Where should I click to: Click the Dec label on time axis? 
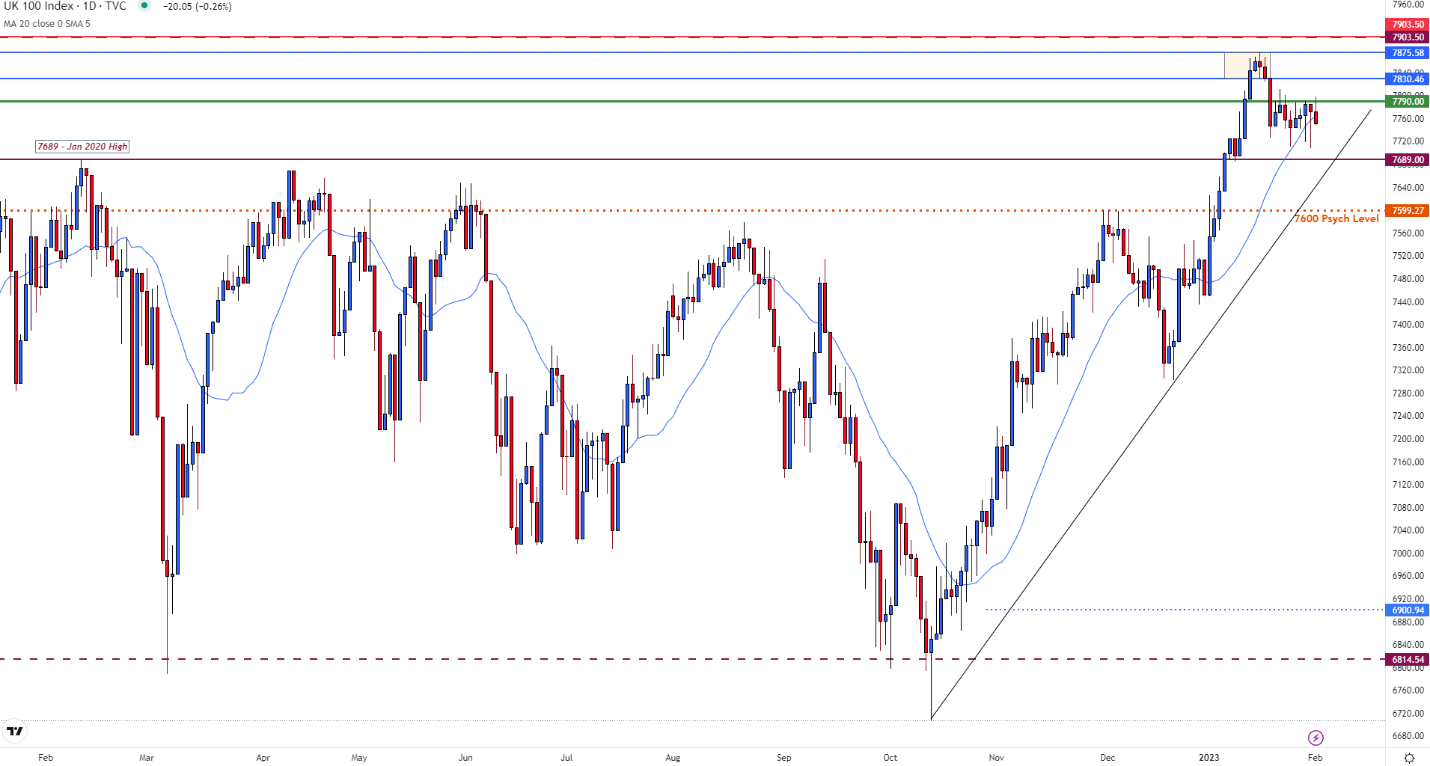coord(1105,758)
